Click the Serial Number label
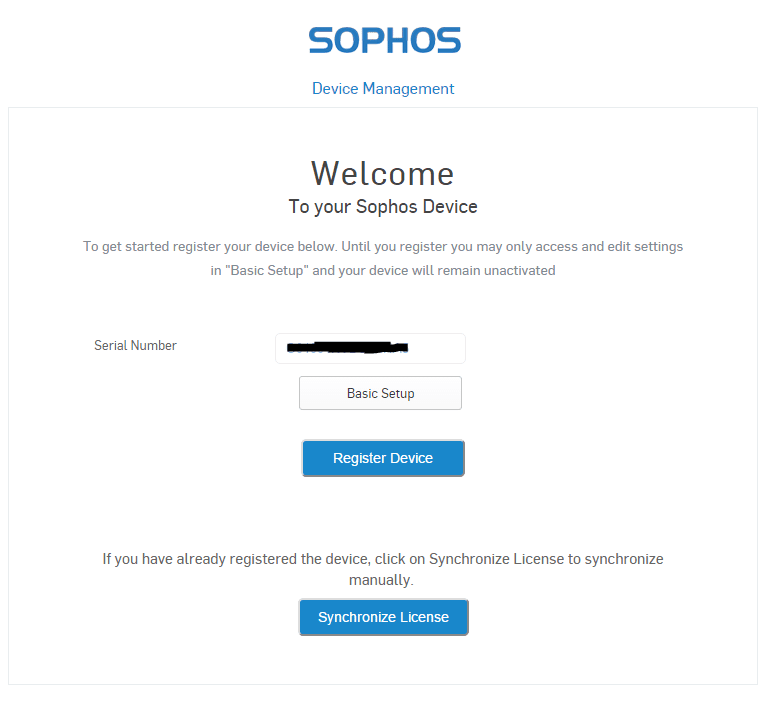769x728 pixels. [x=135, y=346]
